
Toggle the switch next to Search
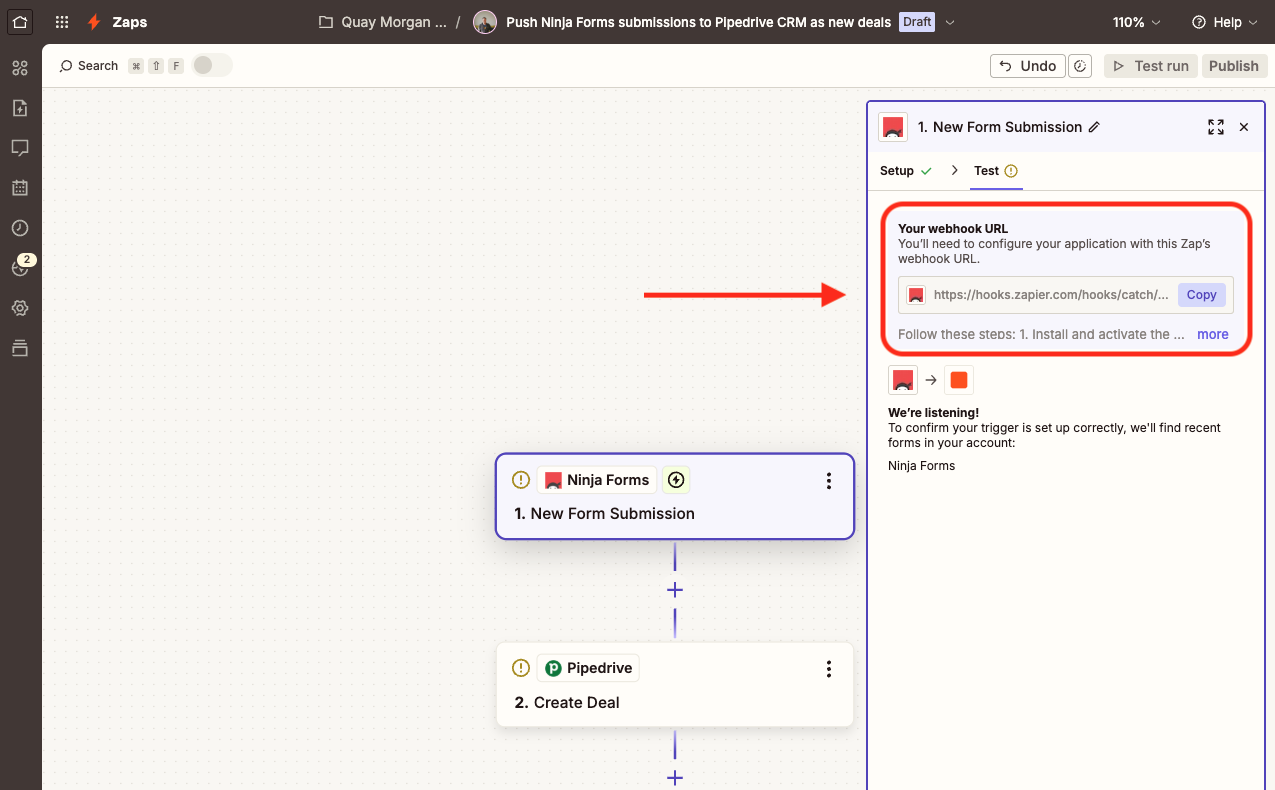(212, 65)
